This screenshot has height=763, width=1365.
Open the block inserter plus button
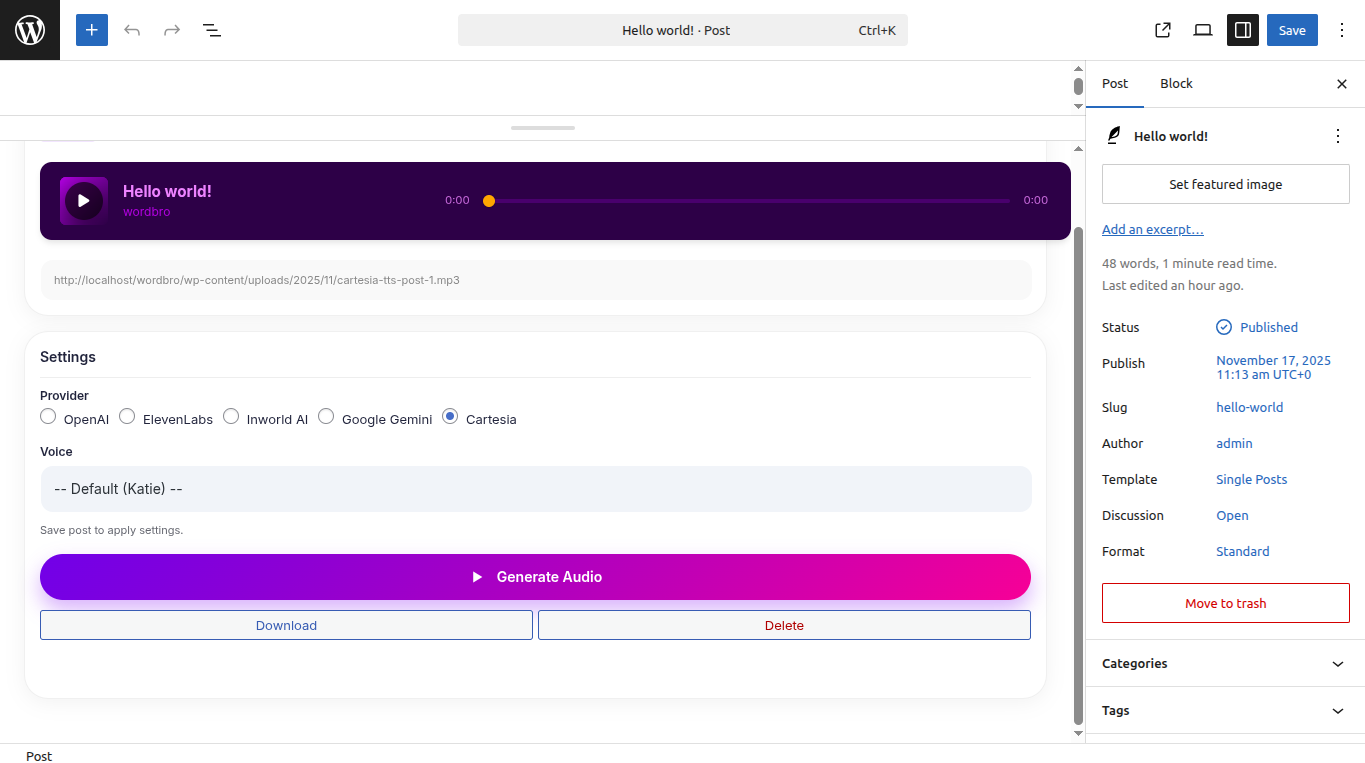pyautogui.click(x=92, y=30)
